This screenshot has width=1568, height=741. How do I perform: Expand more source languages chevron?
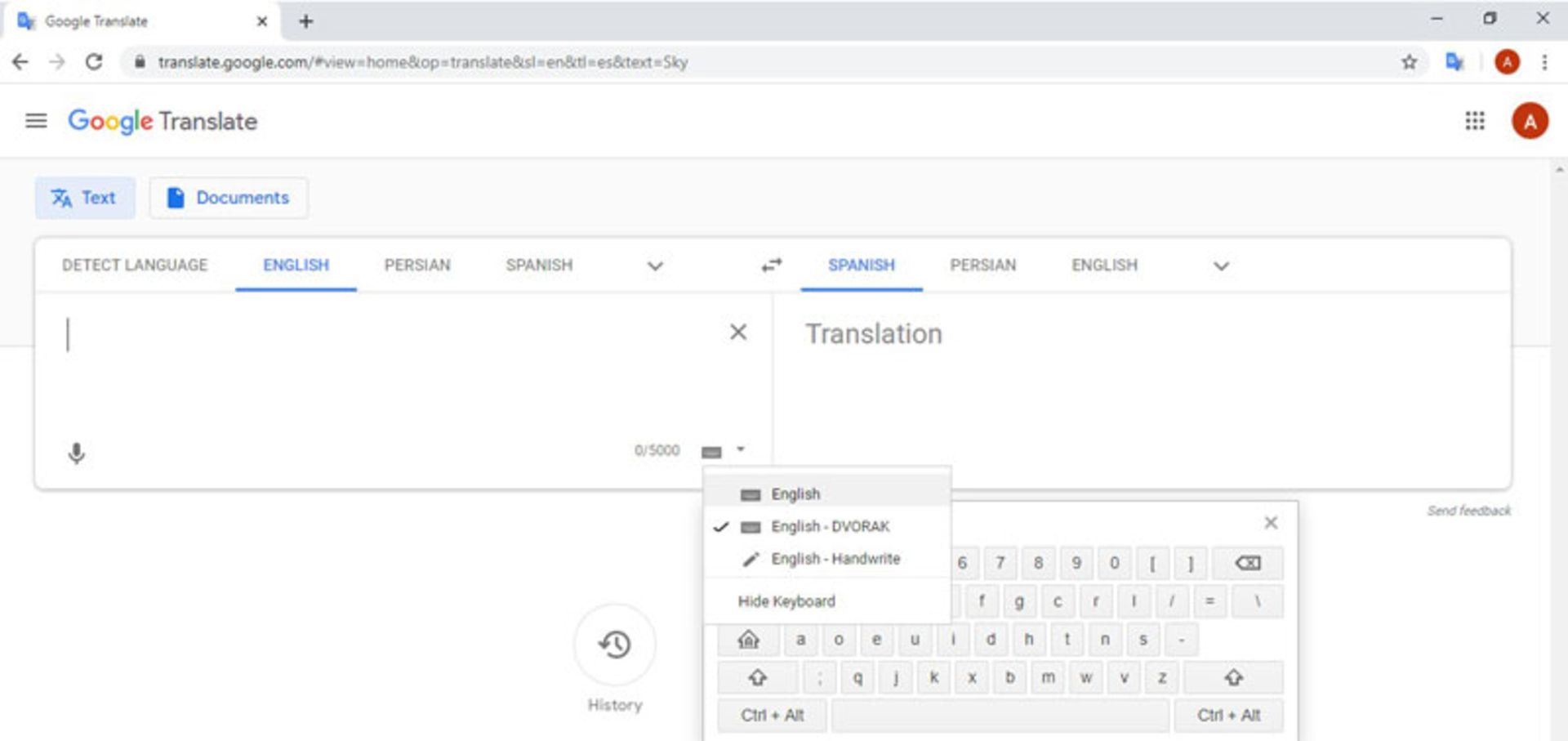pos(655,266)
